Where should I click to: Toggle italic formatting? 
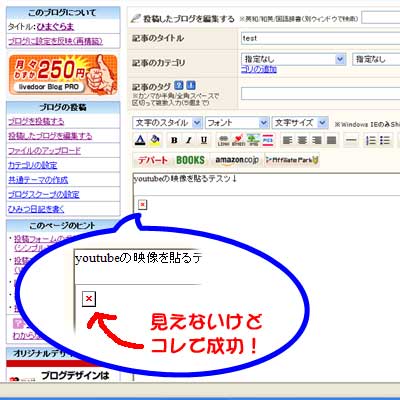pos(189,140)
